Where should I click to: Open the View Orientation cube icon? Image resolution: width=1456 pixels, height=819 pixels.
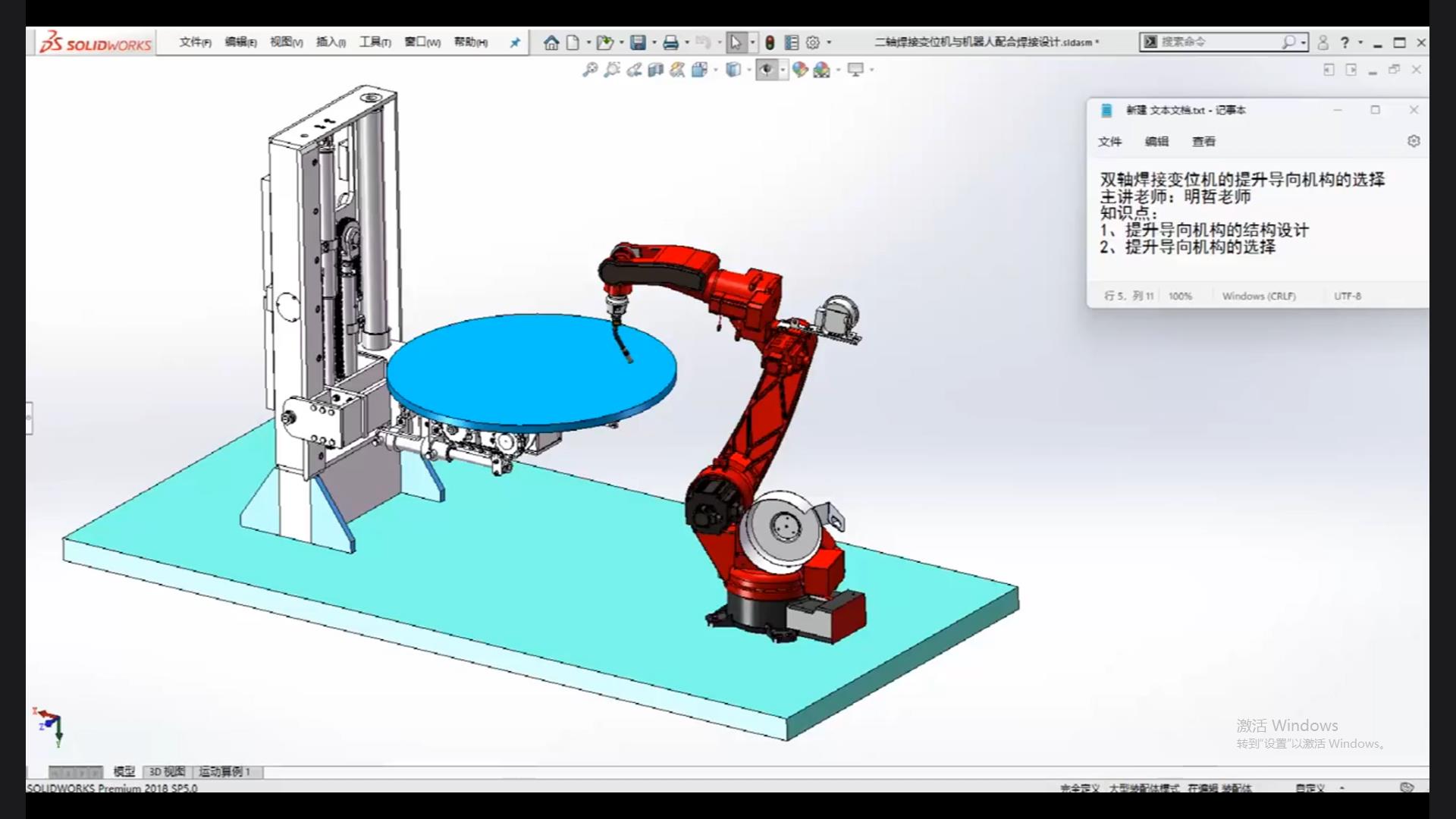[x=699, y=70]
